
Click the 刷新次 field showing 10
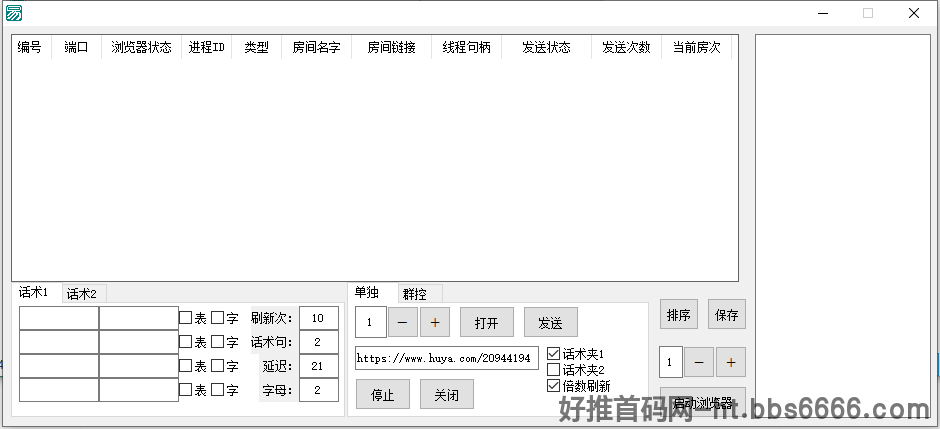(318, 318)
